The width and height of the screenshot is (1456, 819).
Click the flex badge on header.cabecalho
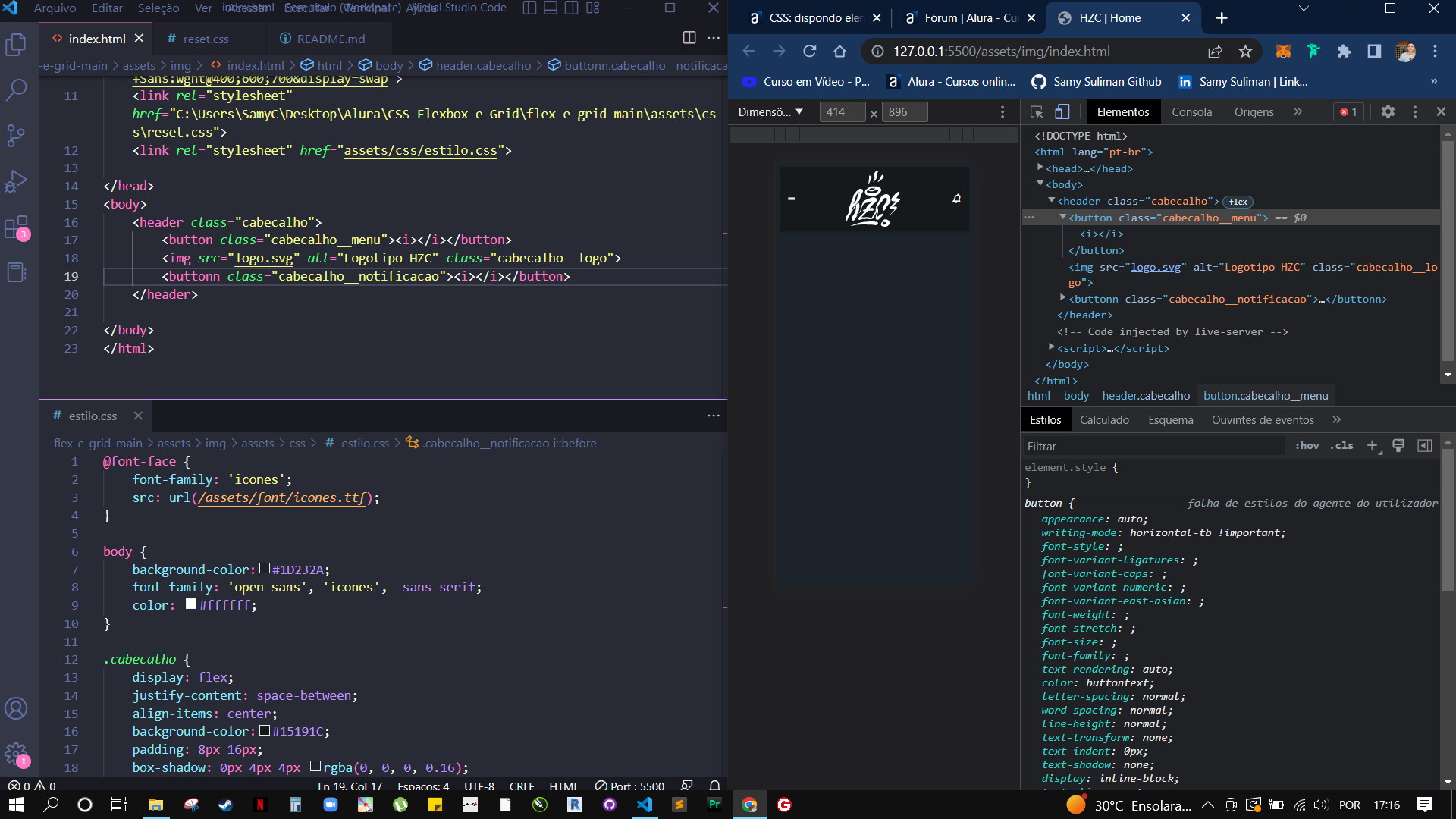(1238, 202)
